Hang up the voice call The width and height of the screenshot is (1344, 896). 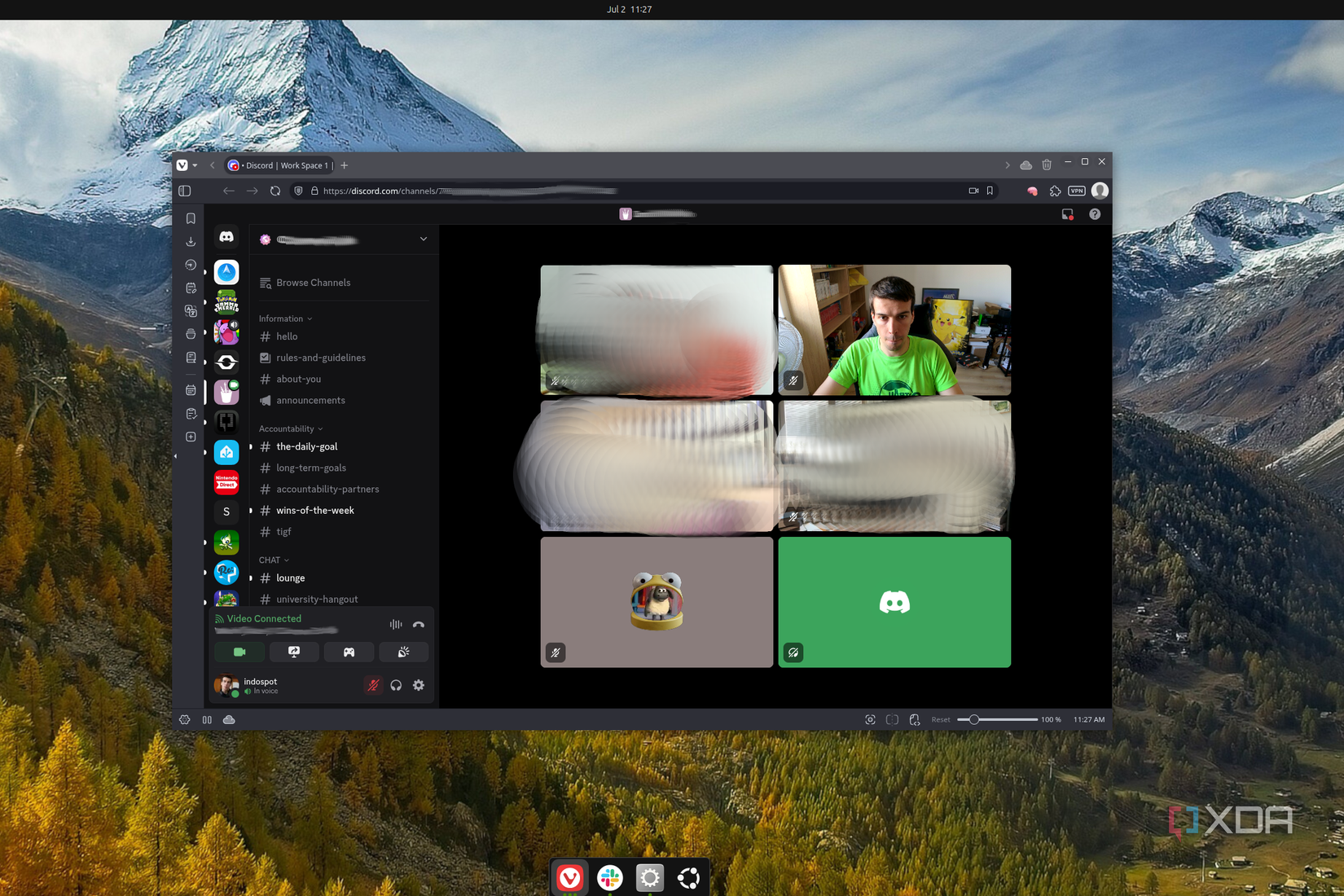(x=419, y=624)
